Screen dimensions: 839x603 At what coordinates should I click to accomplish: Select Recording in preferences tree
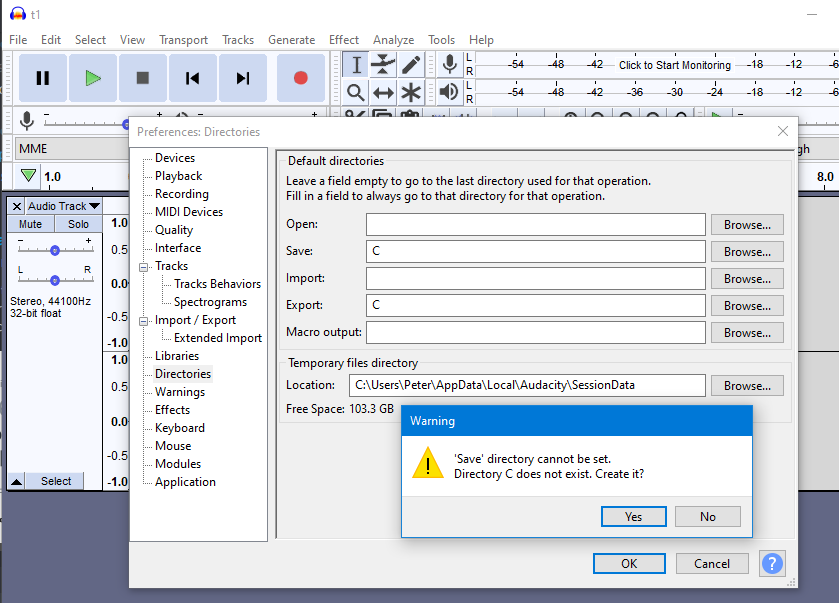pos(182,194)
